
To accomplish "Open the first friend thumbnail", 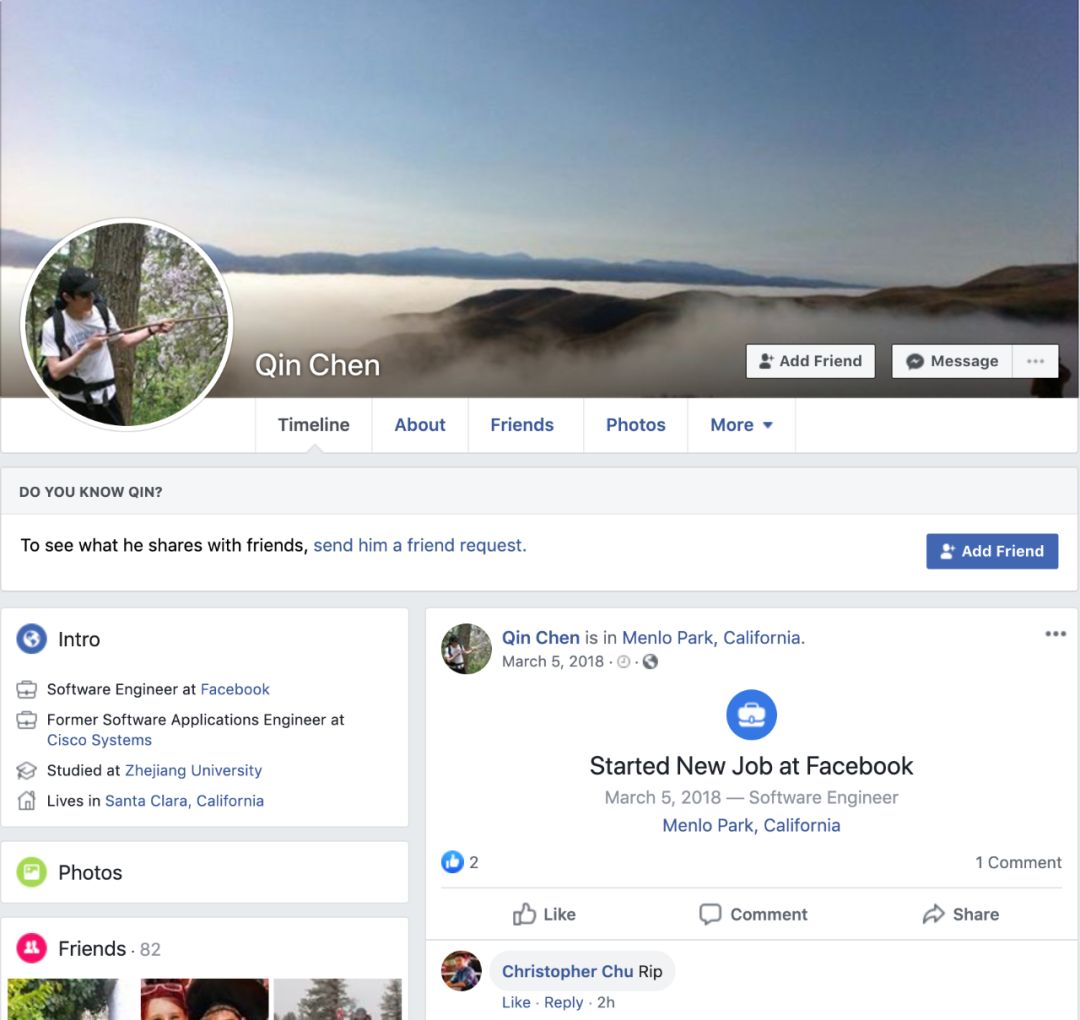I will [72, 999].
